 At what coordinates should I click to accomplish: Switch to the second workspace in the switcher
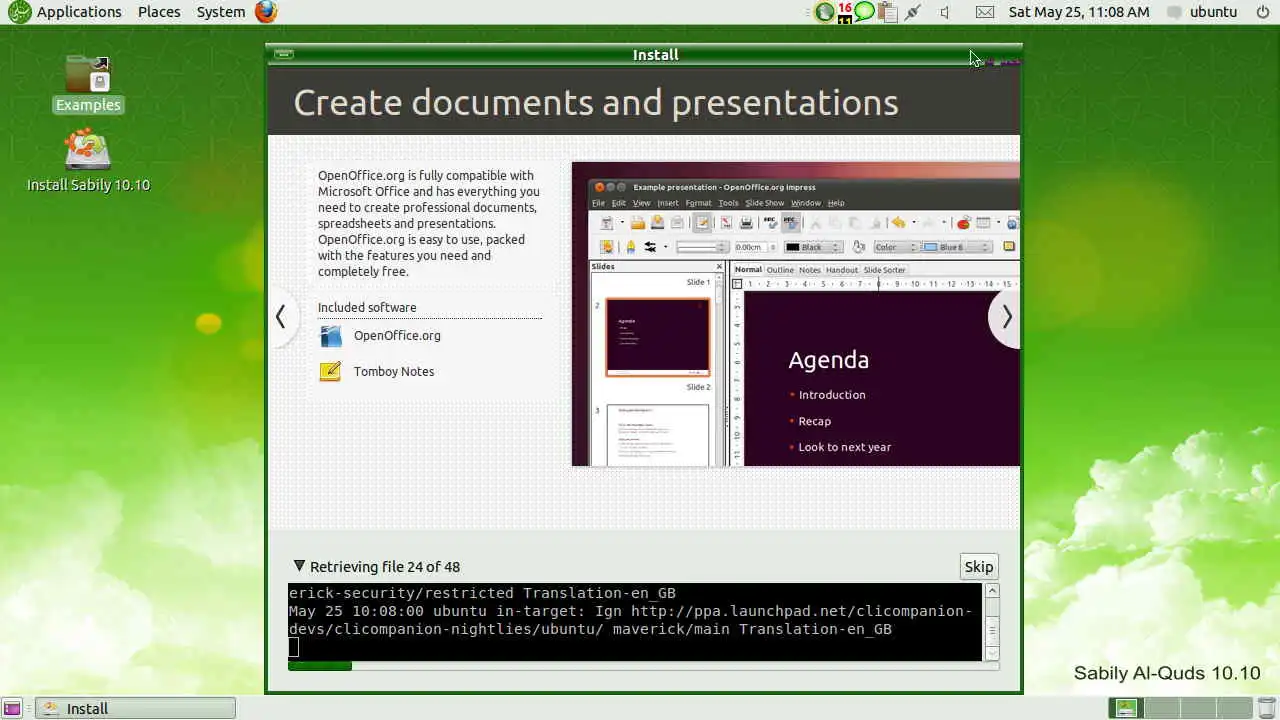click(x=1160, y=708)
